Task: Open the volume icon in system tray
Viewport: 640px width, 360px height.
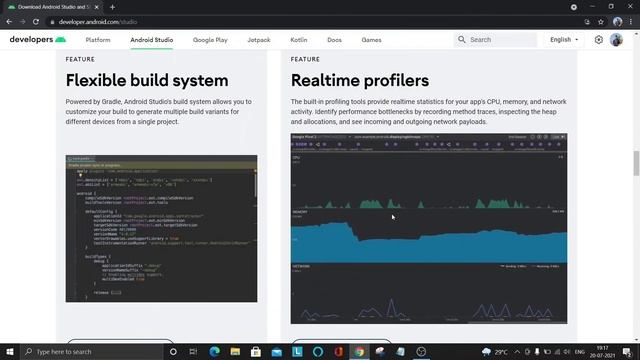Action: (x=567, y=351)
